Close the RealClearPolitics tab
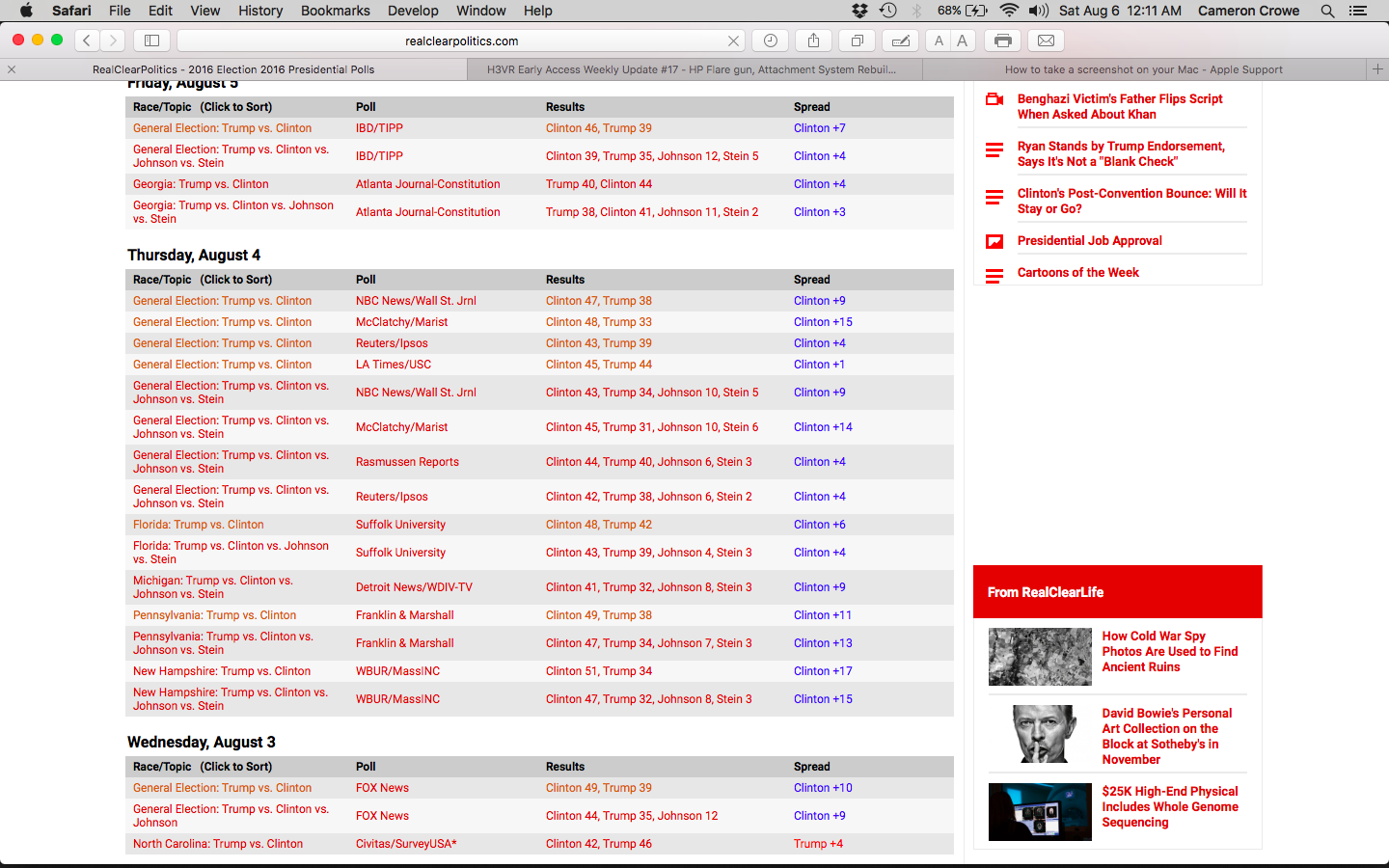 12,69
